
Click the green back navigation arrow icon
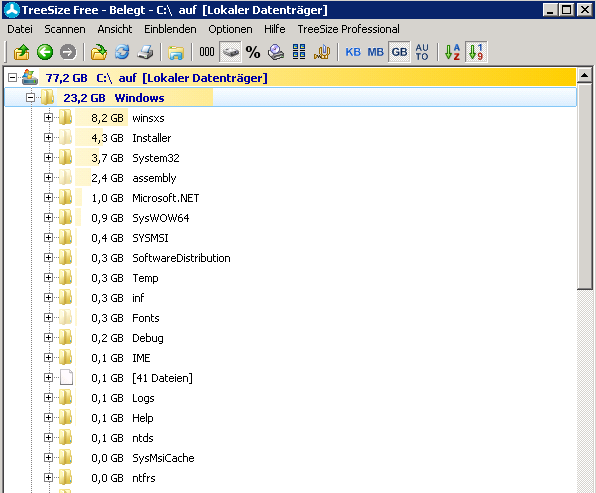coord(45,52)
